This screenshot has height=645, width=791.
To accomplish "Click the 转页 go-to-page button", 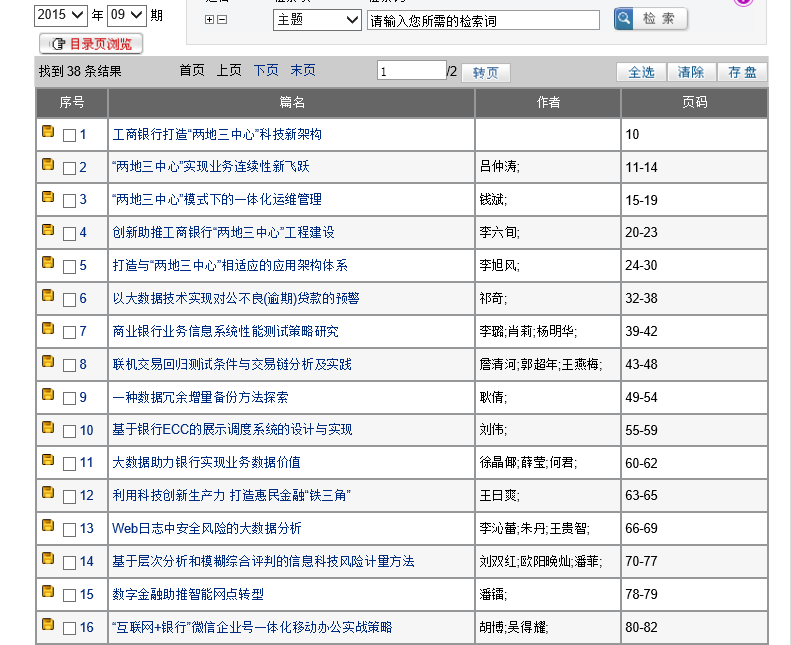I will tap(485, 73).
